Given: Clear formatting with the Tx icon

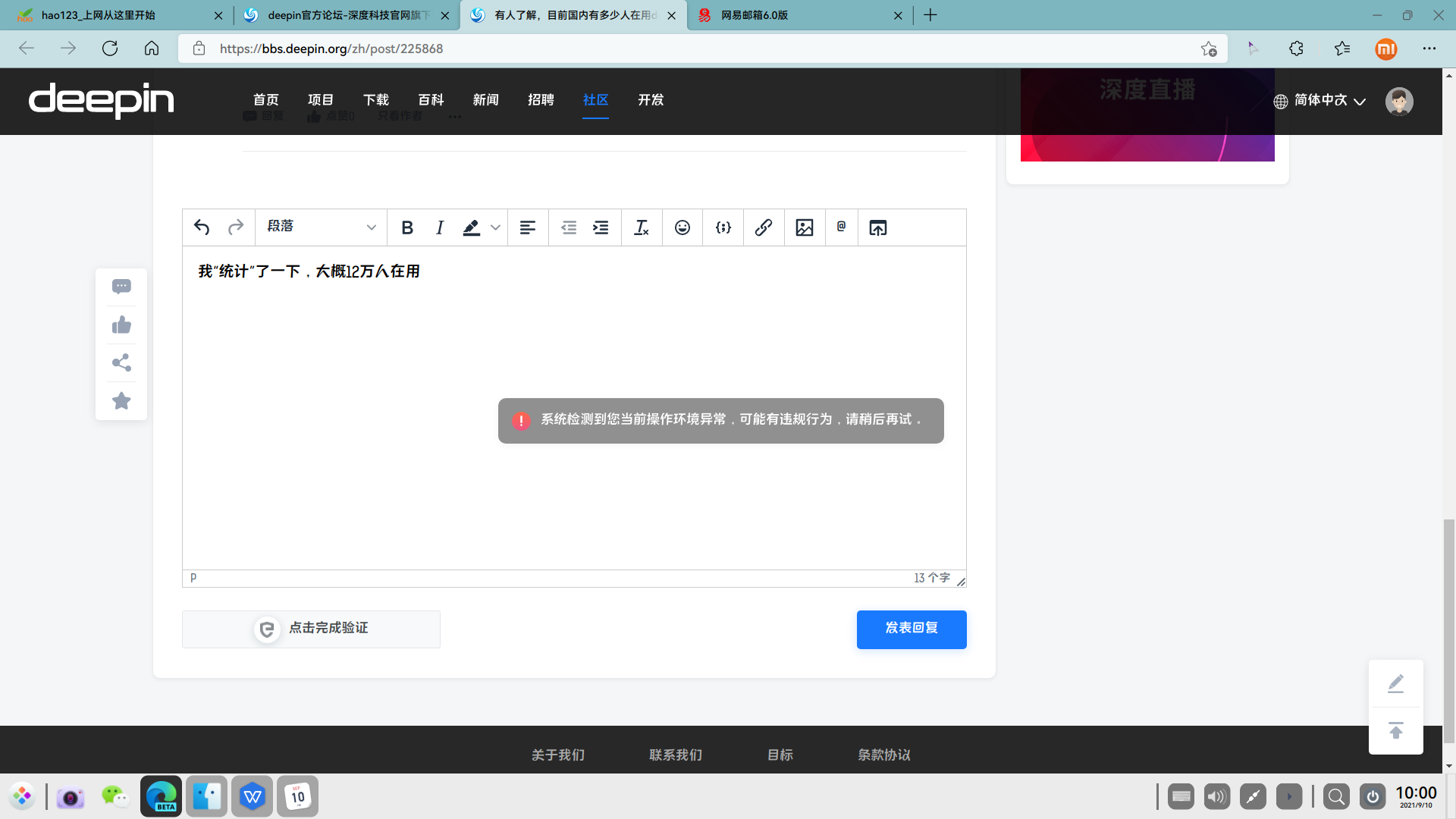Looking at the screenshot, I should [642, 227].
